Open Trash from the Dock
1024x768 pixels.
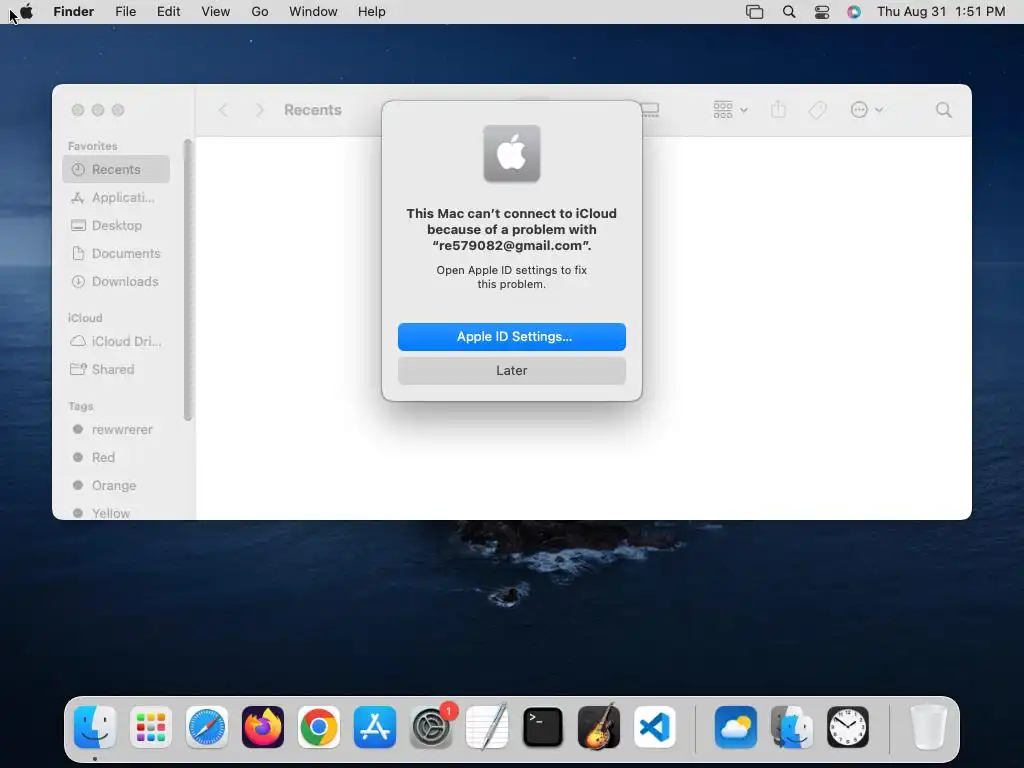928,727
